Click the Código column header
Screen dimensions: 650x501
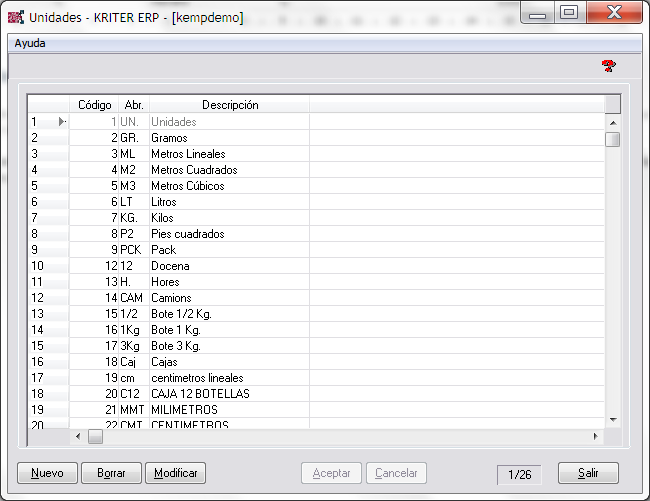point(94,105)
